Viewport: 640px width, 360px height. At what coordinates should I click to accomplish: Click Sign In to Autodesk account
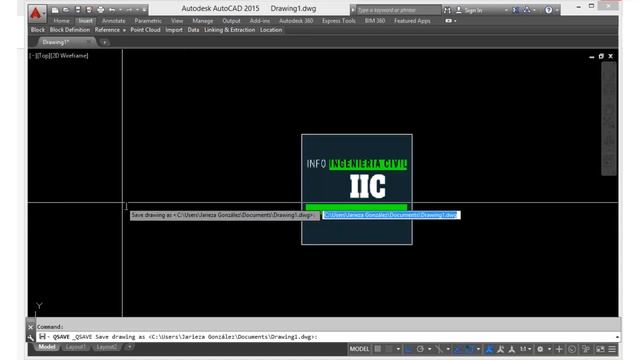pos(473,10)
